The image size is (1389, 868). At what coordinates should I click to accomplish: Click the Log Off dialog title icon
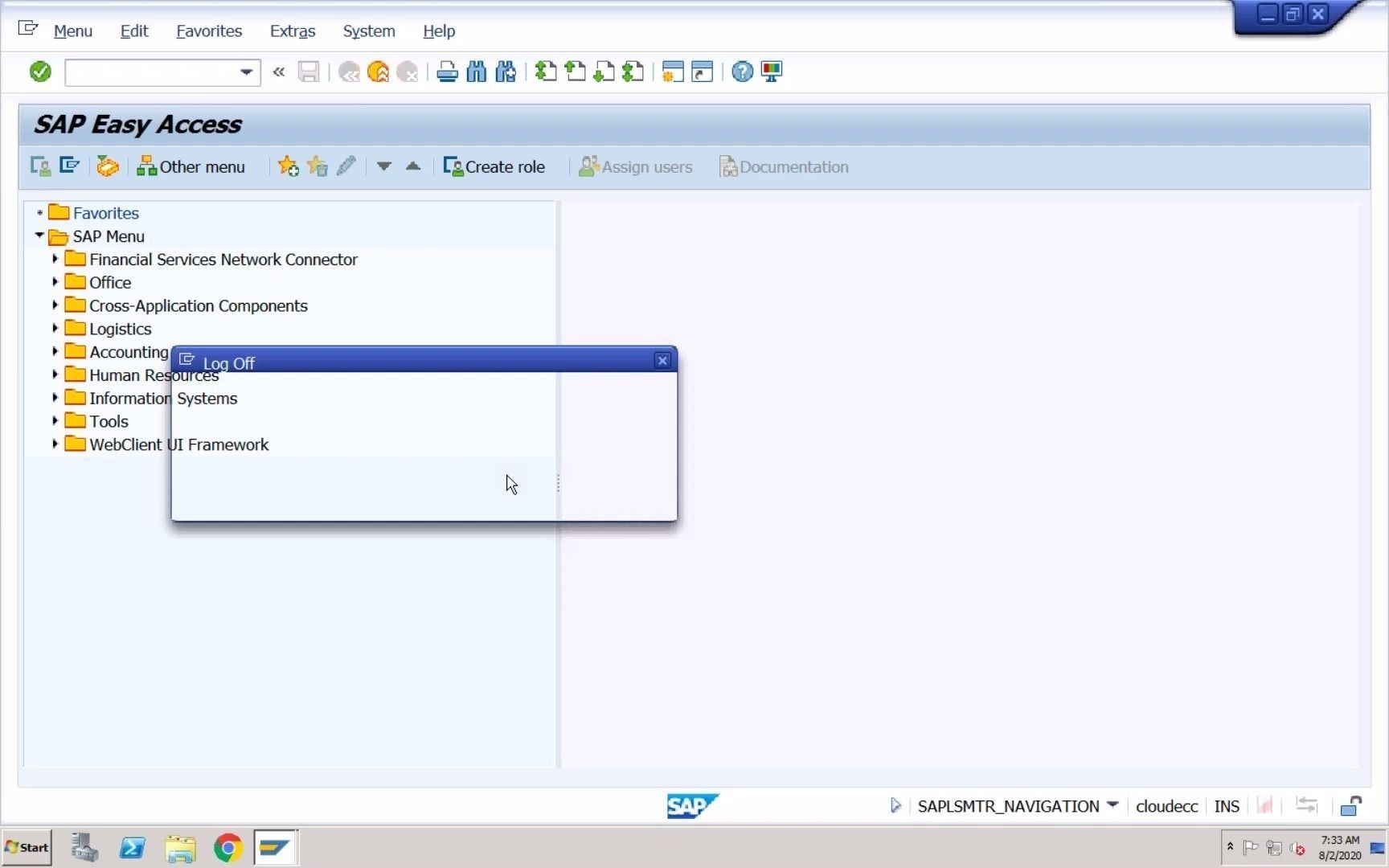[187, 360]
